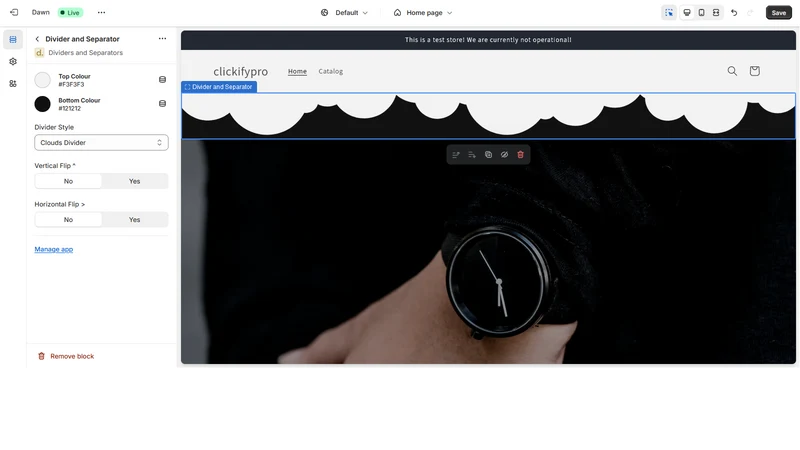Screen dimensions: 800x450
Task: Hide block using crossed eye icon
Action: [x=504, y=155]
